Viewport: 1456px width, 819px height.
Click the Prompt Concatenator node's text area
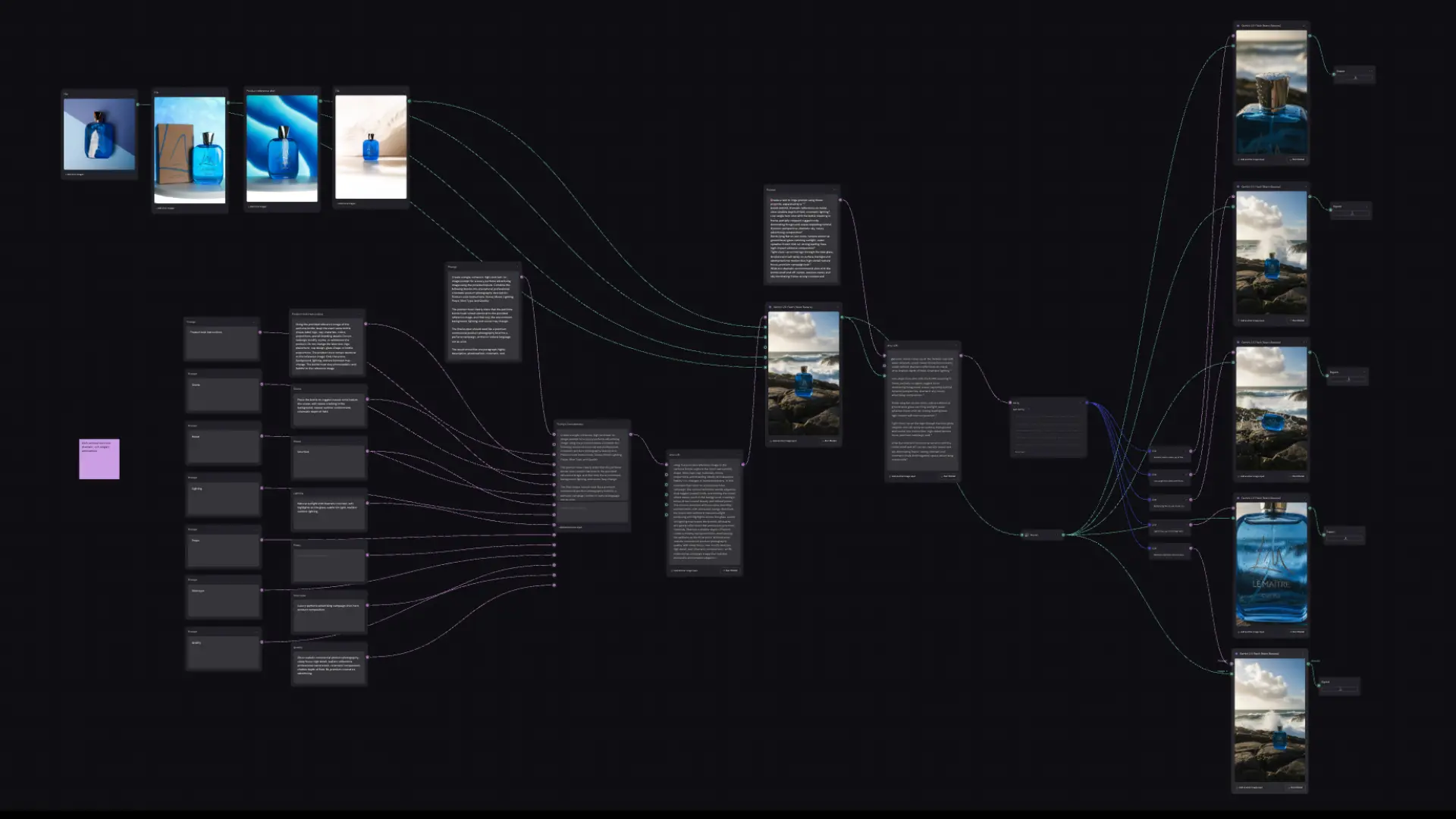point(591,463)
